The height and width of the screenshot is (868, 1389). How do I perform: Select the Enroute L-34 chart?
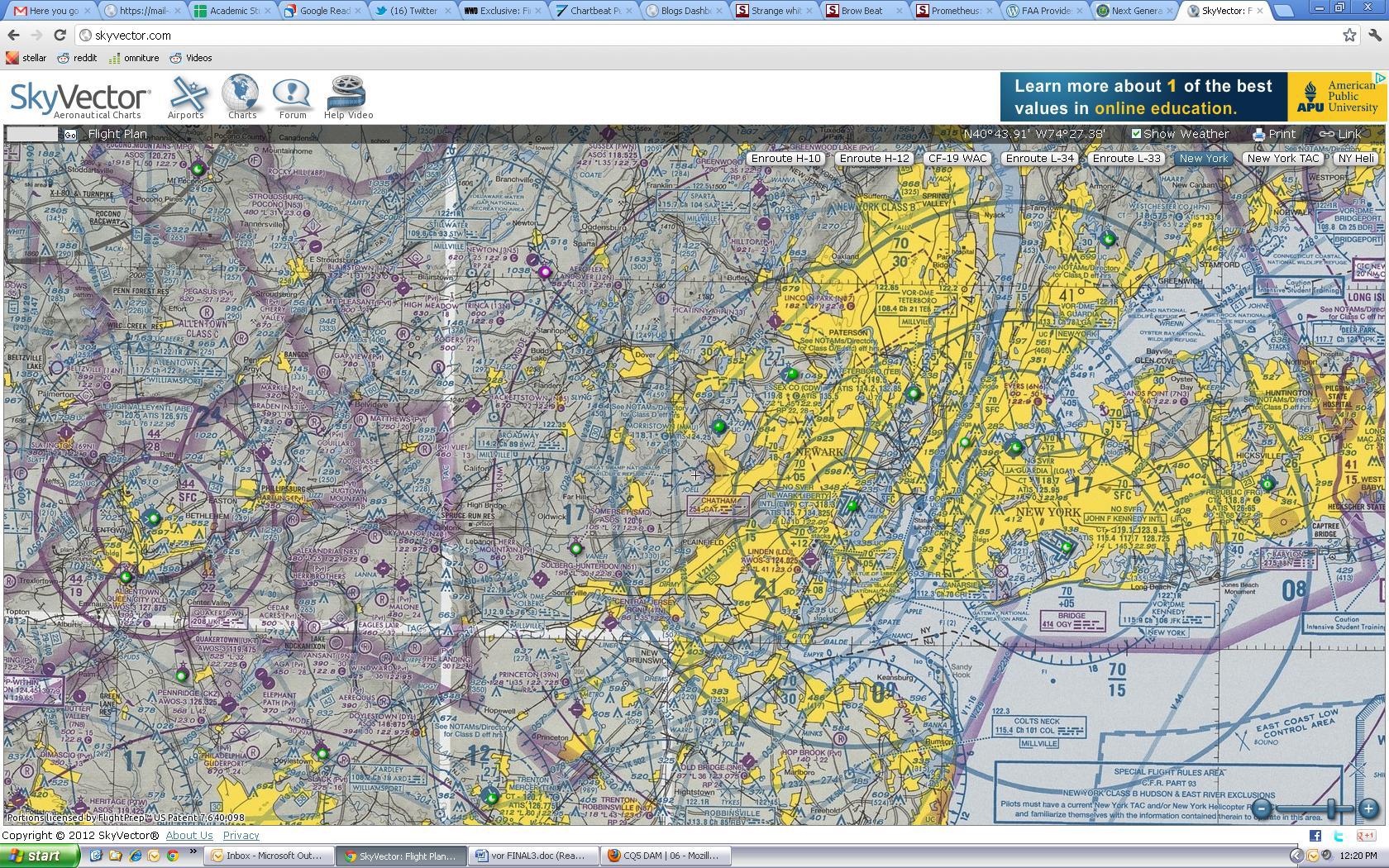tap(1039, 159)
